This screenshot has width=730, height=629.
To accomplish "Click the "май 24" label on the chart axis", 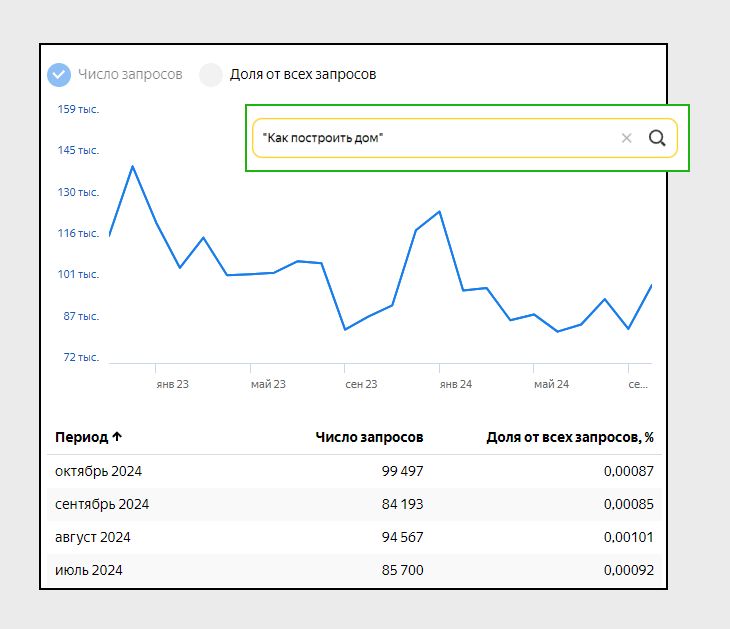I will [x=551, y=384].
